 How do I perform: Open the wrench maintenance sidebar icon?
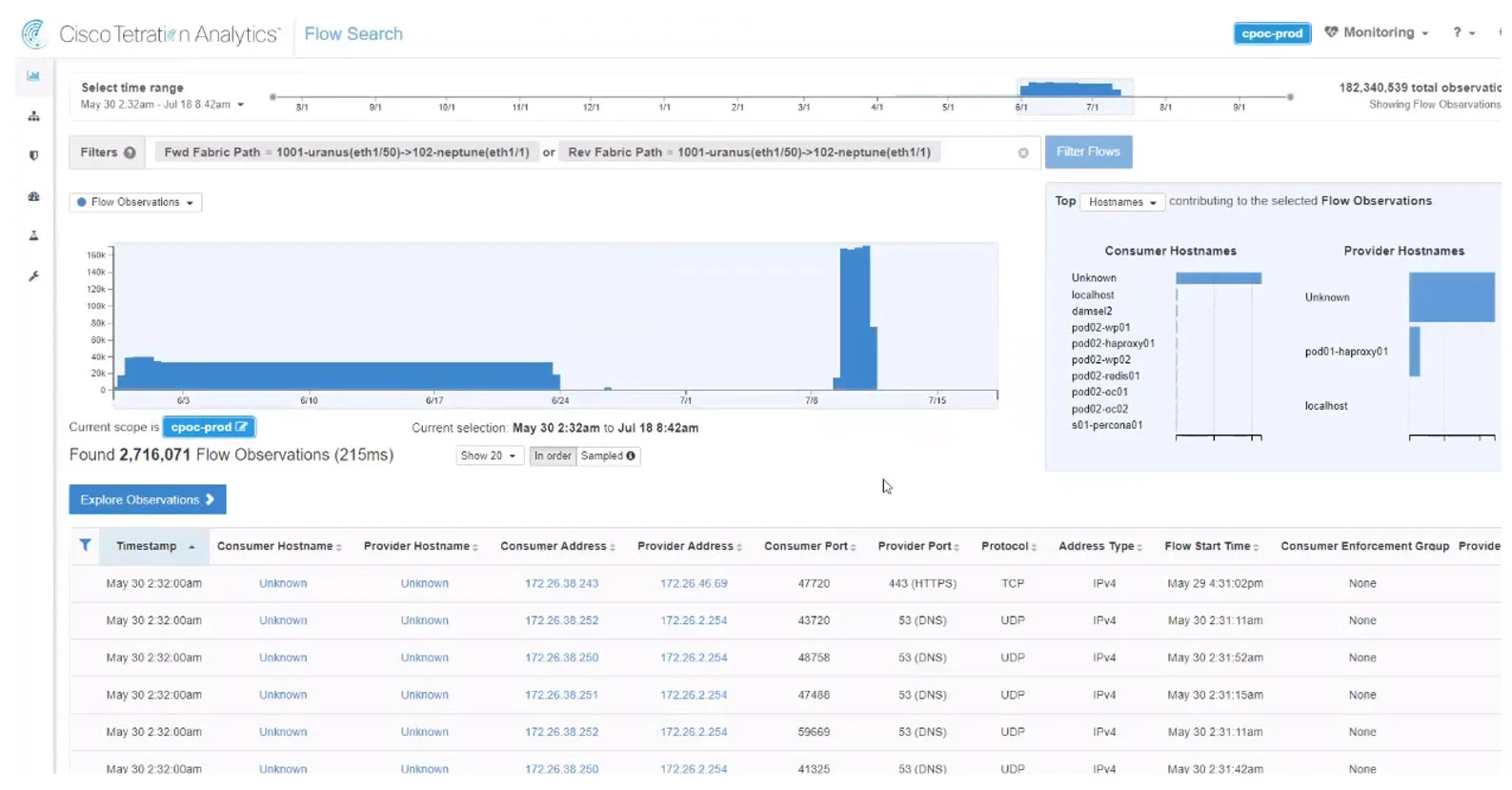[33, 276]
